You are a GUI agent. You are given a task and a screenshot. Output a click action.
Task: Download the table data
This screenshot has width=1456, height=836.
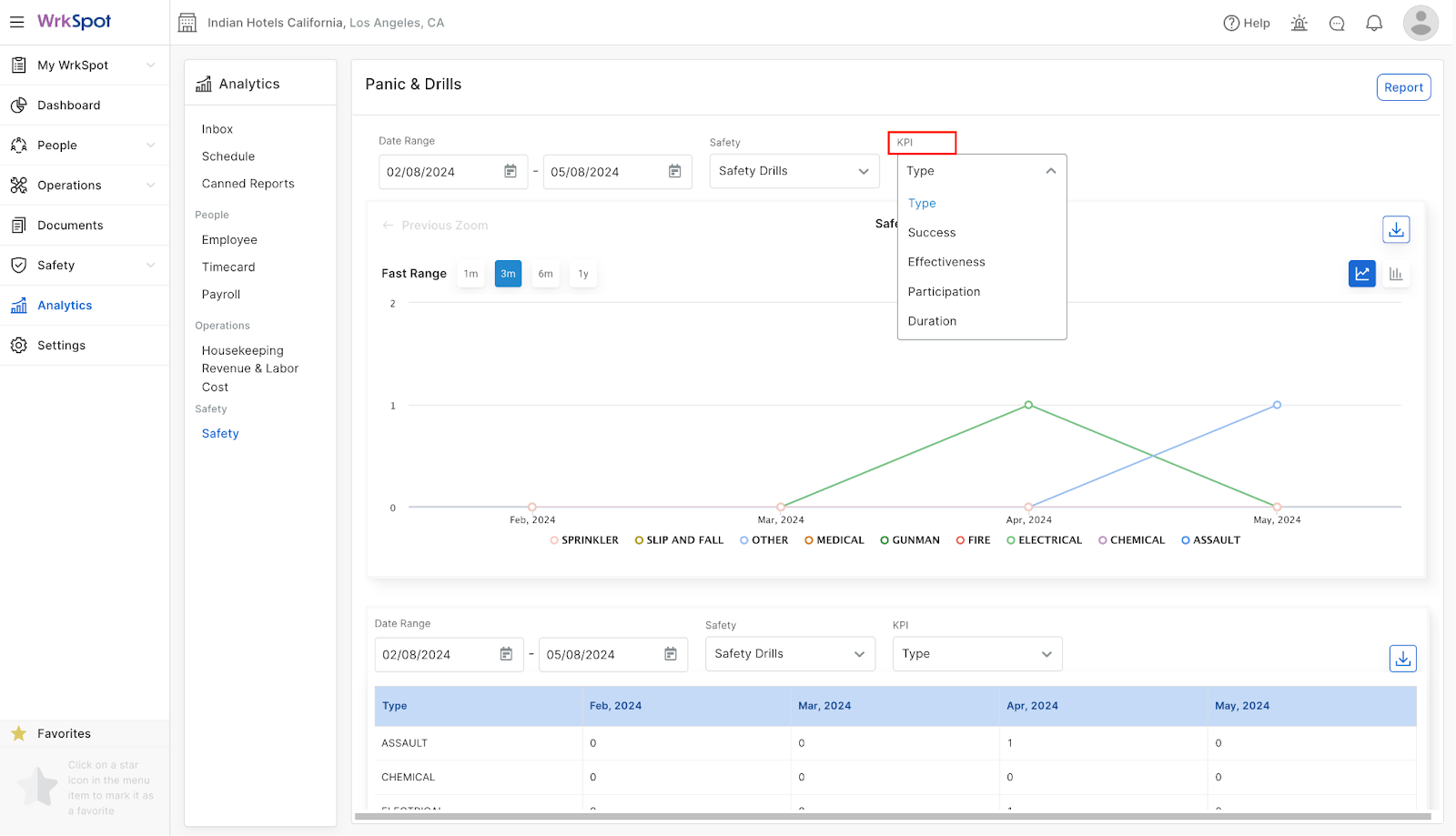(1403, 658)
